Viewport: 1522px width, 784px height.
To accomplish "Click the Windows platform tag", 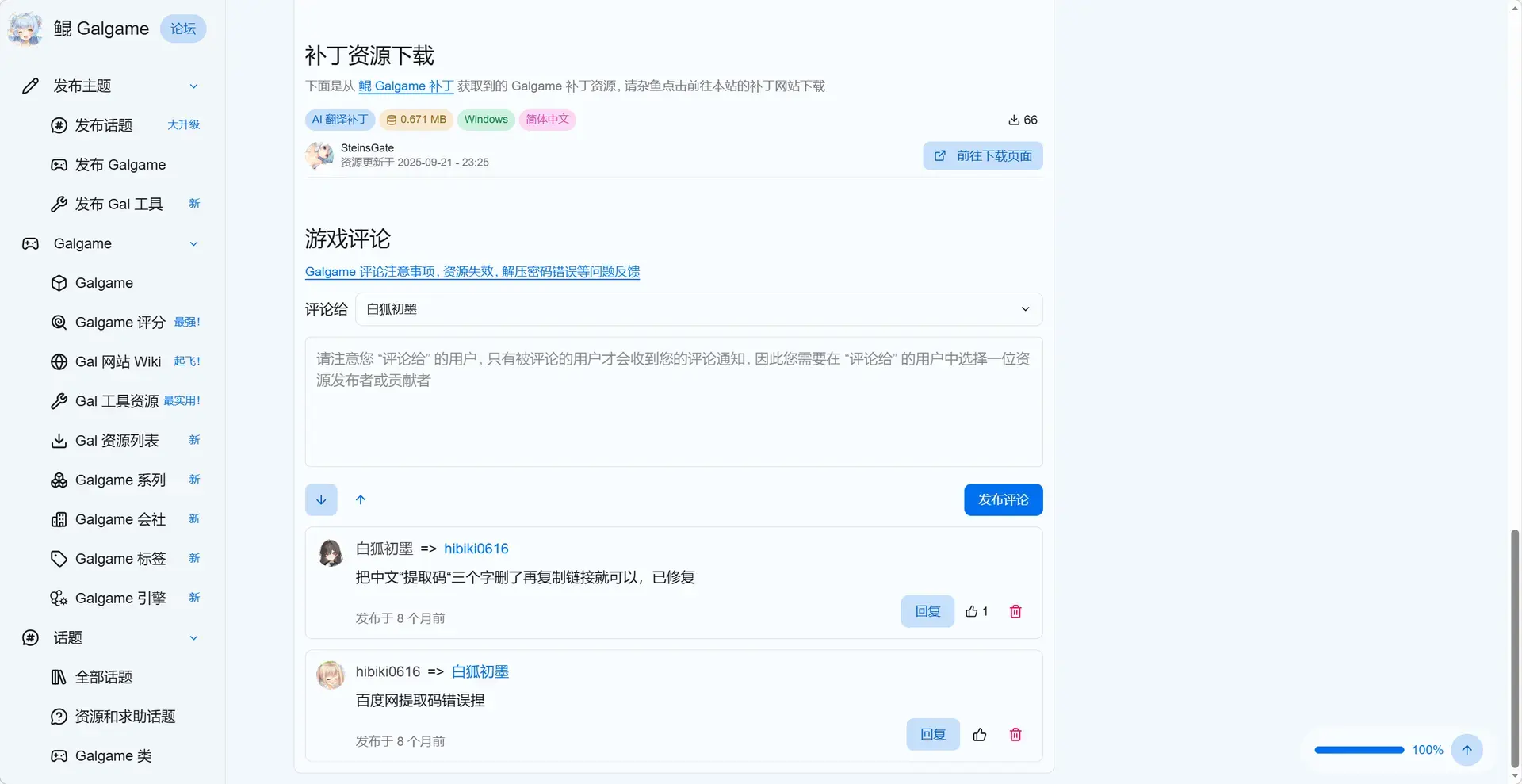I will click(x=486, y=120).
